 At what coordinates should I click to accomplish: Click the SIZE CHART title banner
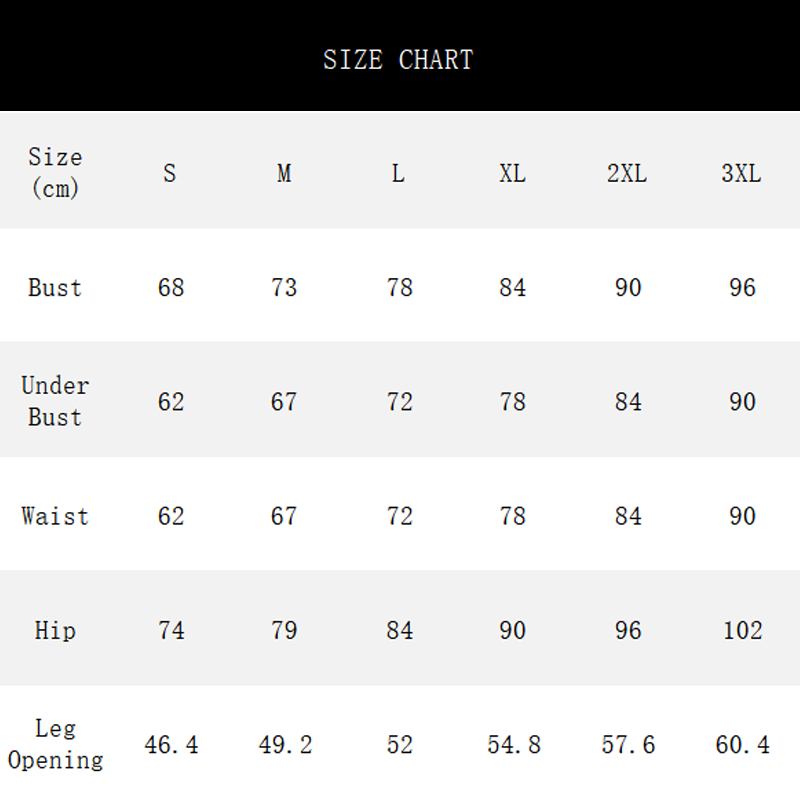coord(398,60)
